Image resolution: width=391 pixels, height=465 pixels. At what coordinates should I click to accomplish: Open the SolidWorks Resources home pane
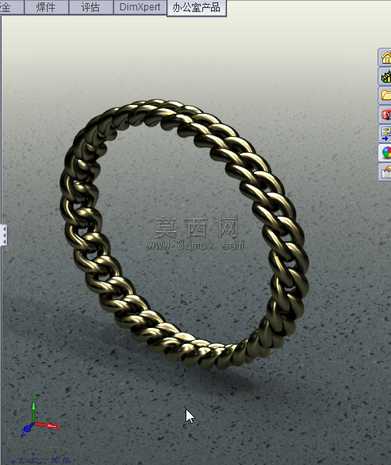[x=385, y=57]
